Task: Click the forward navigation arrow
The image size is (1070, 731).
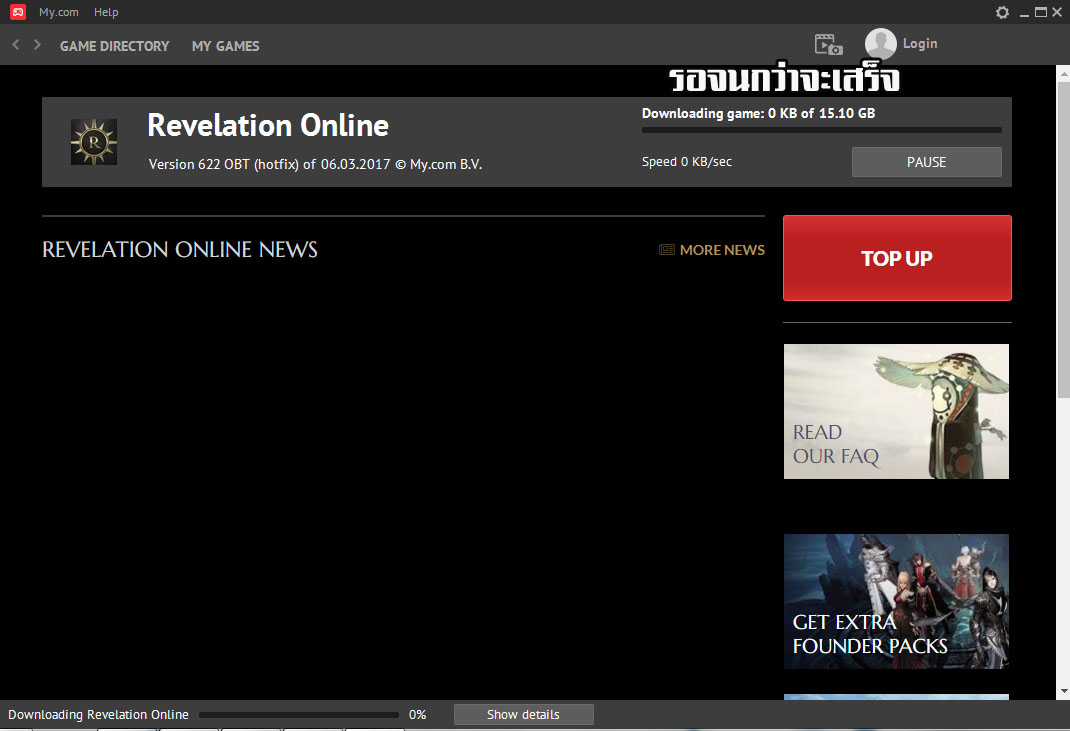Action: coord(37,44)
